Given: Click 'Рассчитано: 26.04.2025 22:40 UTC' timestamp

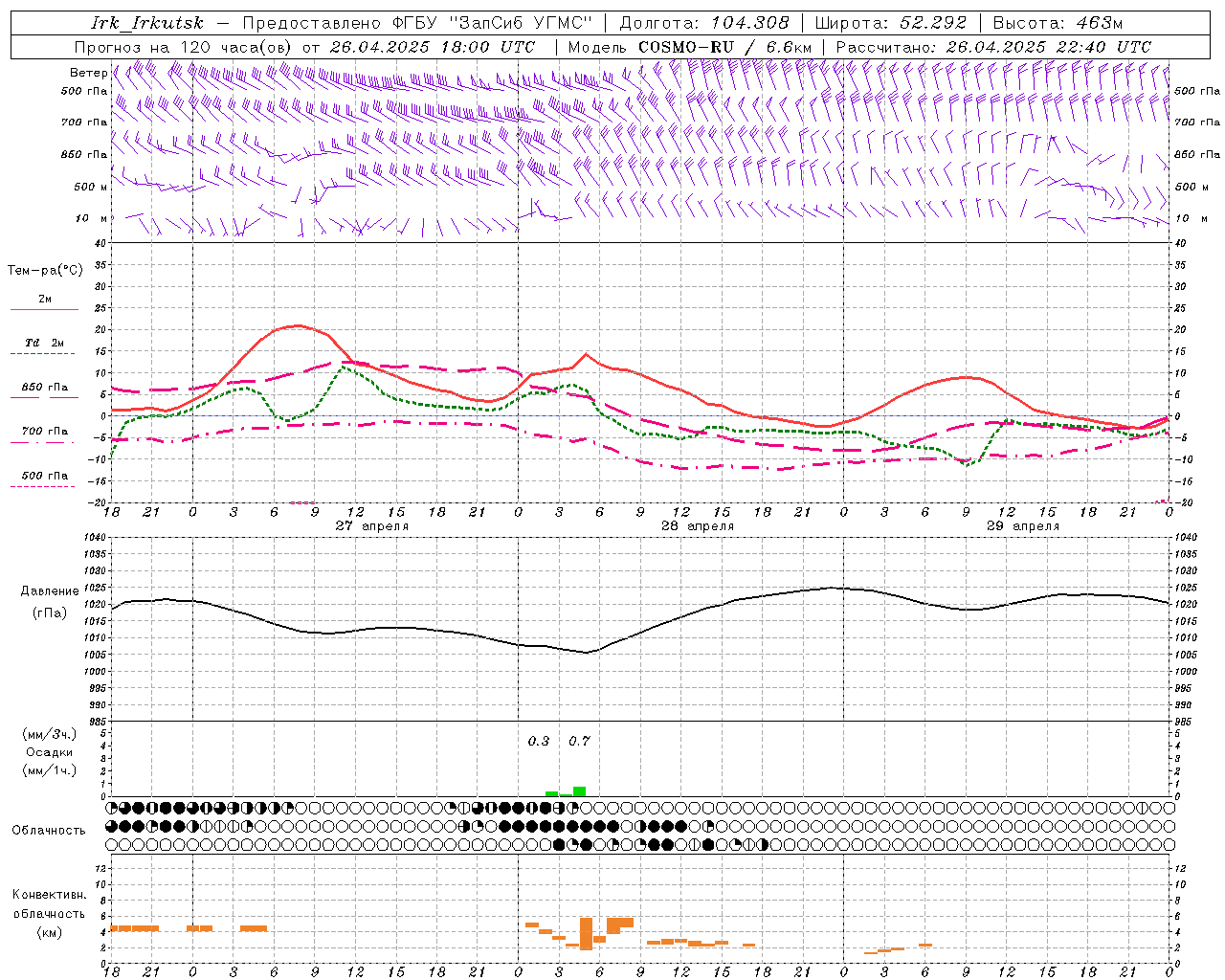Looking at the screenshot, I should tap(993, 47).
